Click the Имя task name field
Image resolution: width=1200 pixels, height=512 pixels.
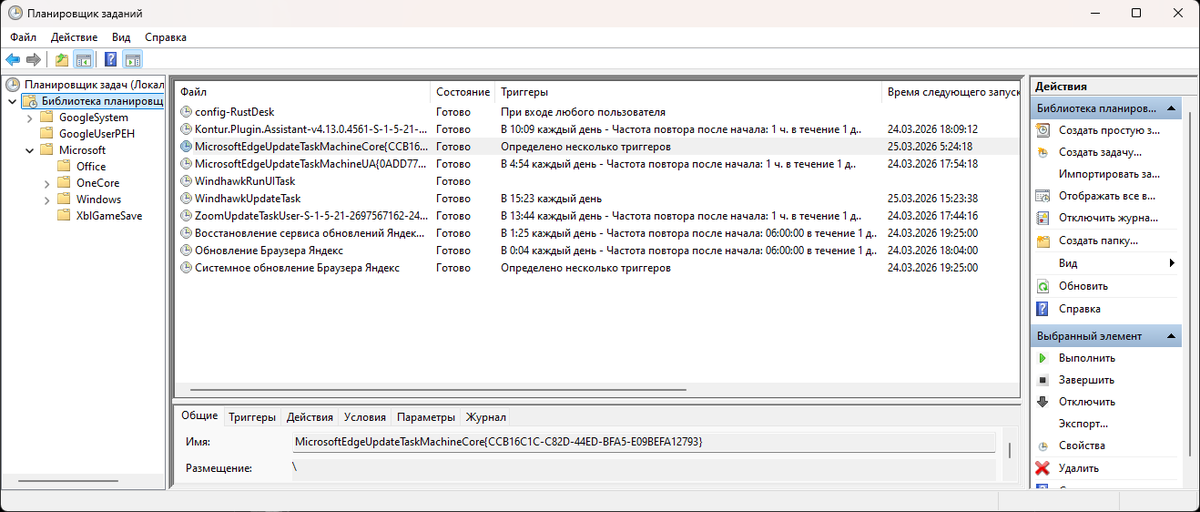point(644,441)
